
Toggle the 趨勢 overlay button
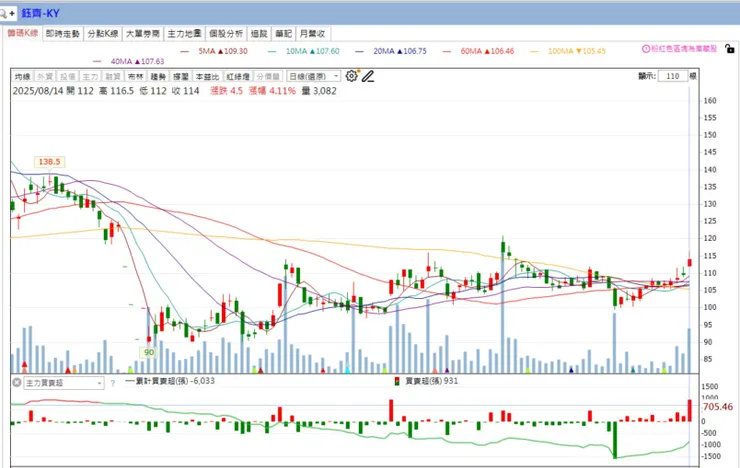[x=158, y=76]
